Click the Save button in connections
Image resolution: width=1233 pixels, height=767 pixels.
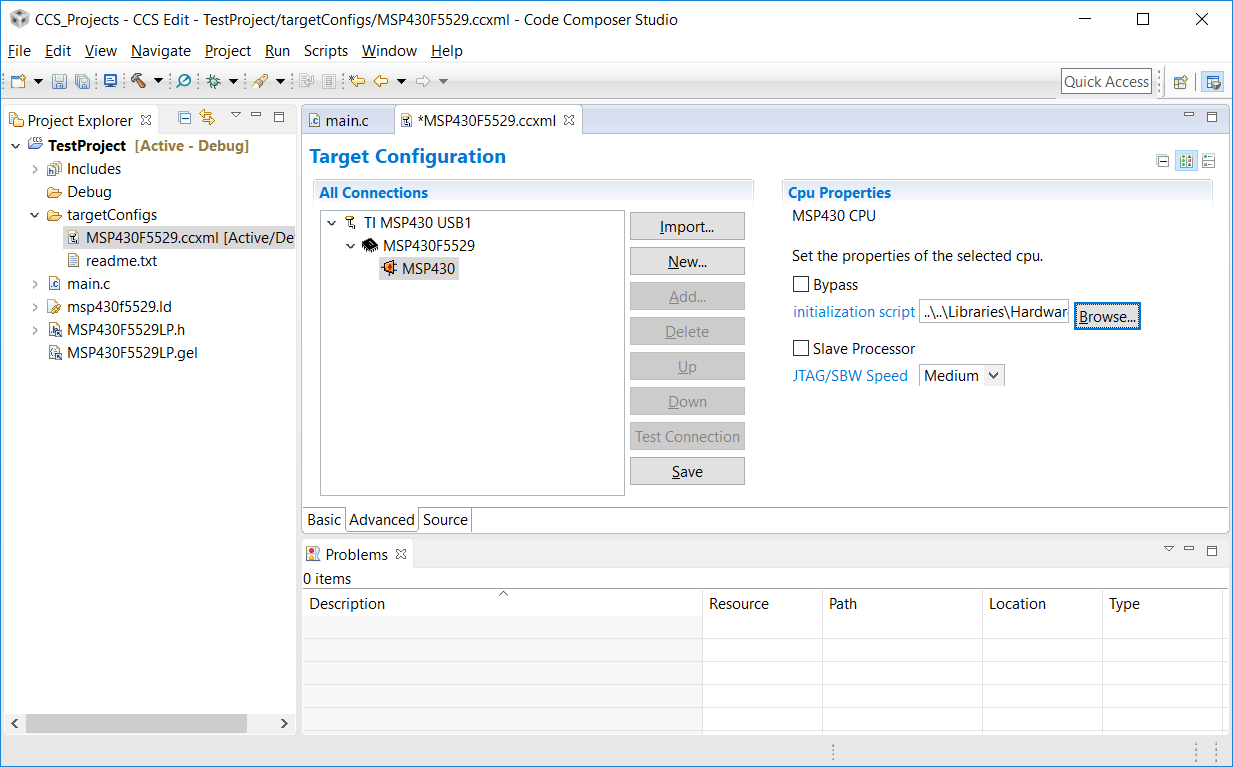tap(687, 472)
